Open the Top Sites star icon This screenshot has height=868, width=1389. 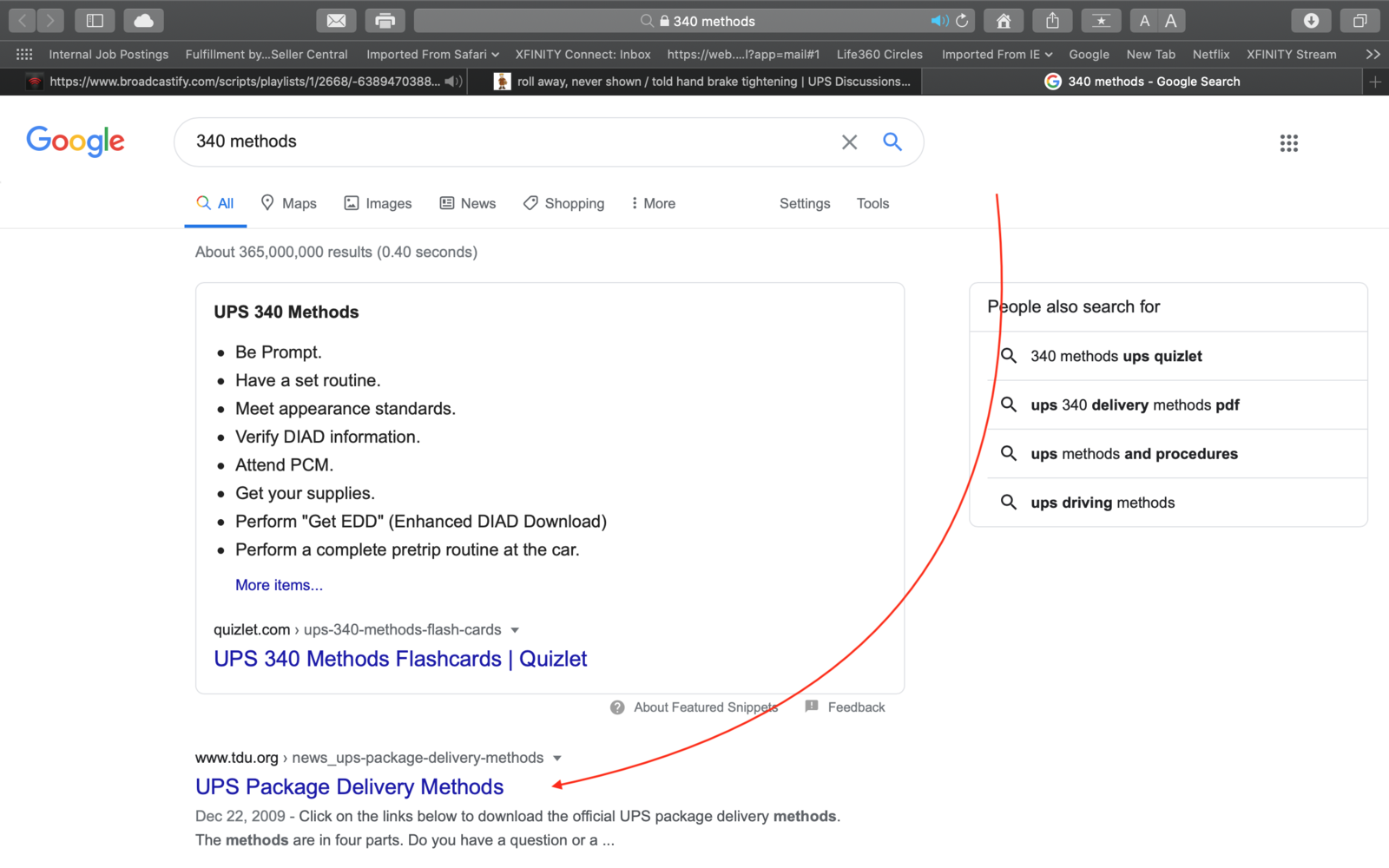[1101, 20]
